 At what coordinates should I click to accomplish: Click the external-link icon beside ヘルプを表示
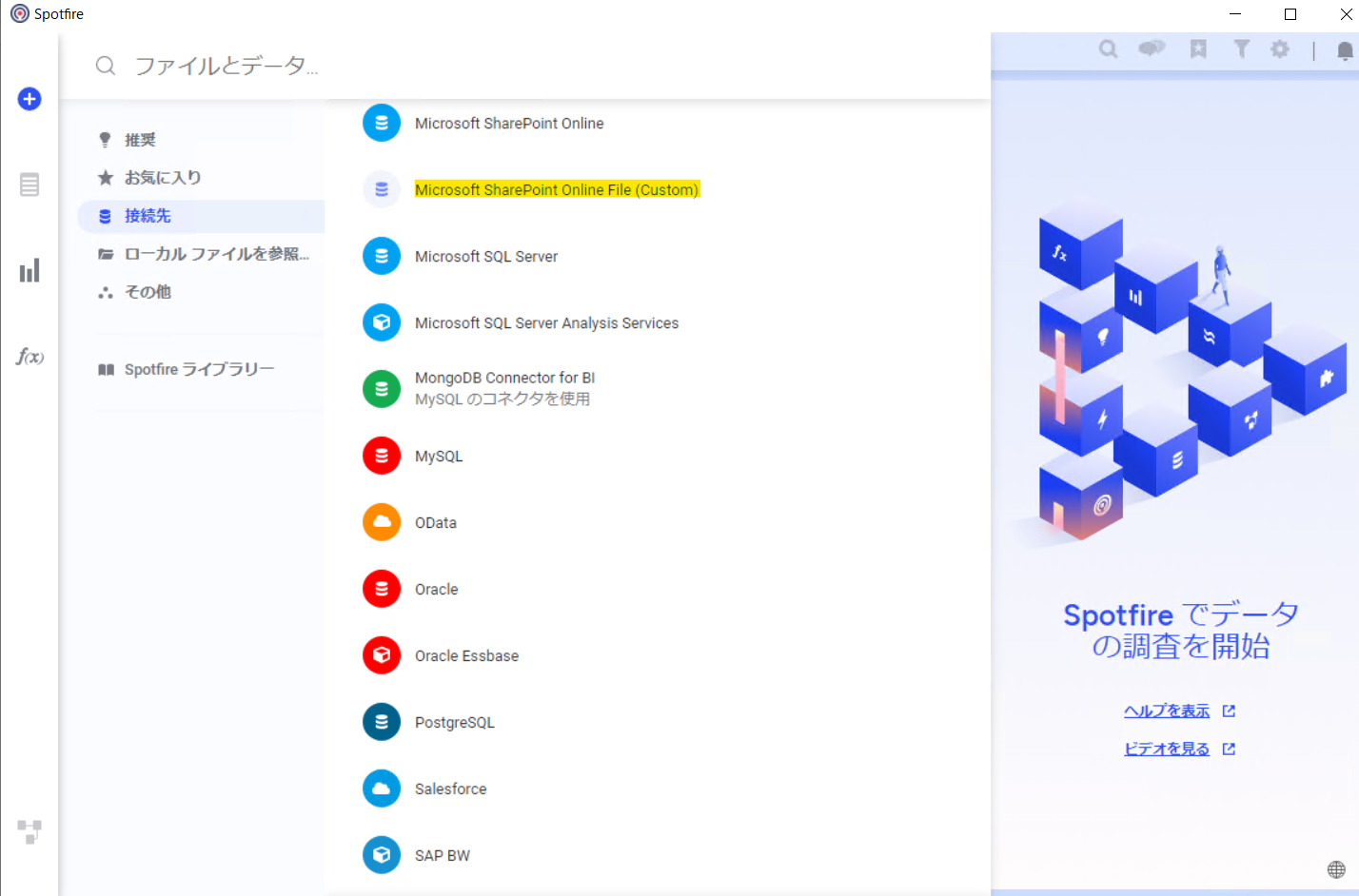[x=1229, y=711]
